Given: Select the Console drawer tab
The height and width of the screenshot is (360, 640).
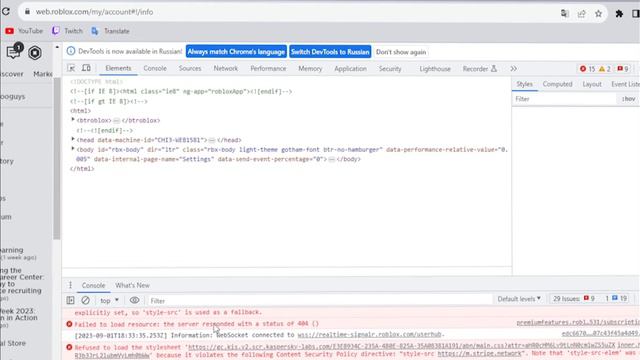Looking at the screenshot, I should (x=93, y=285).
